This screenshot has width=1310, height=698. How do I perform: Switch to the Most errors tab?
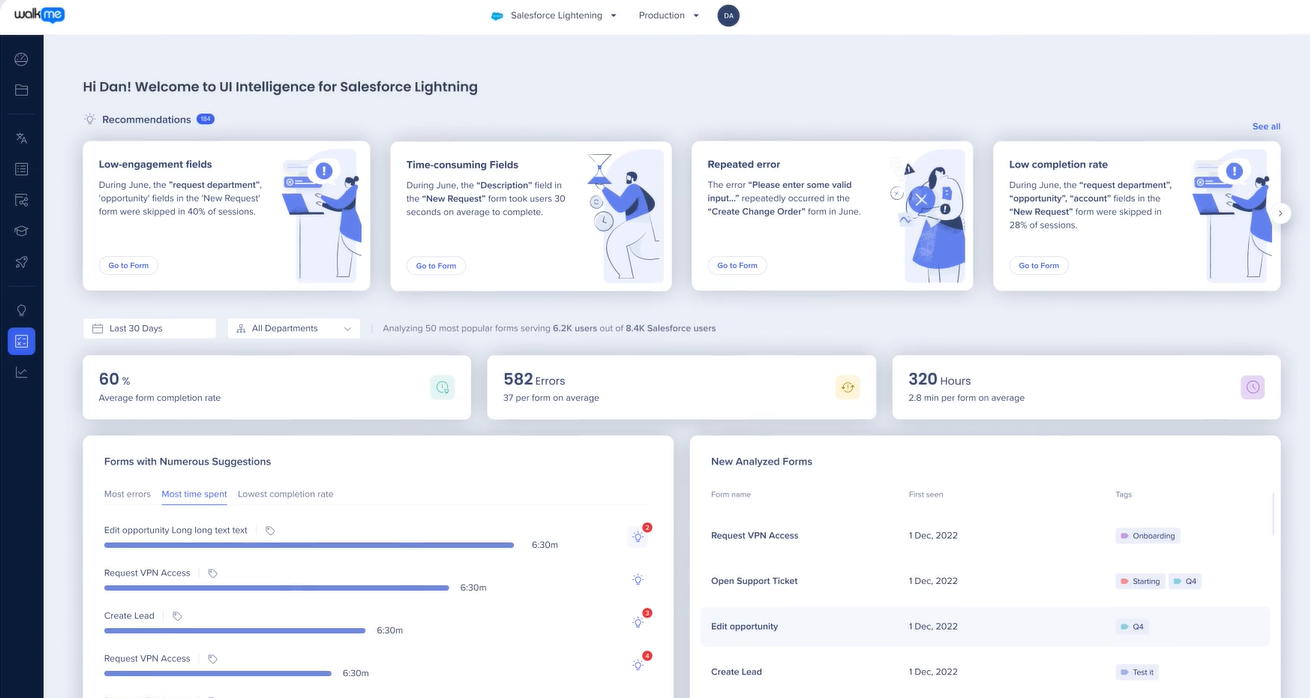pyautogui.click(x=127, y=494)
